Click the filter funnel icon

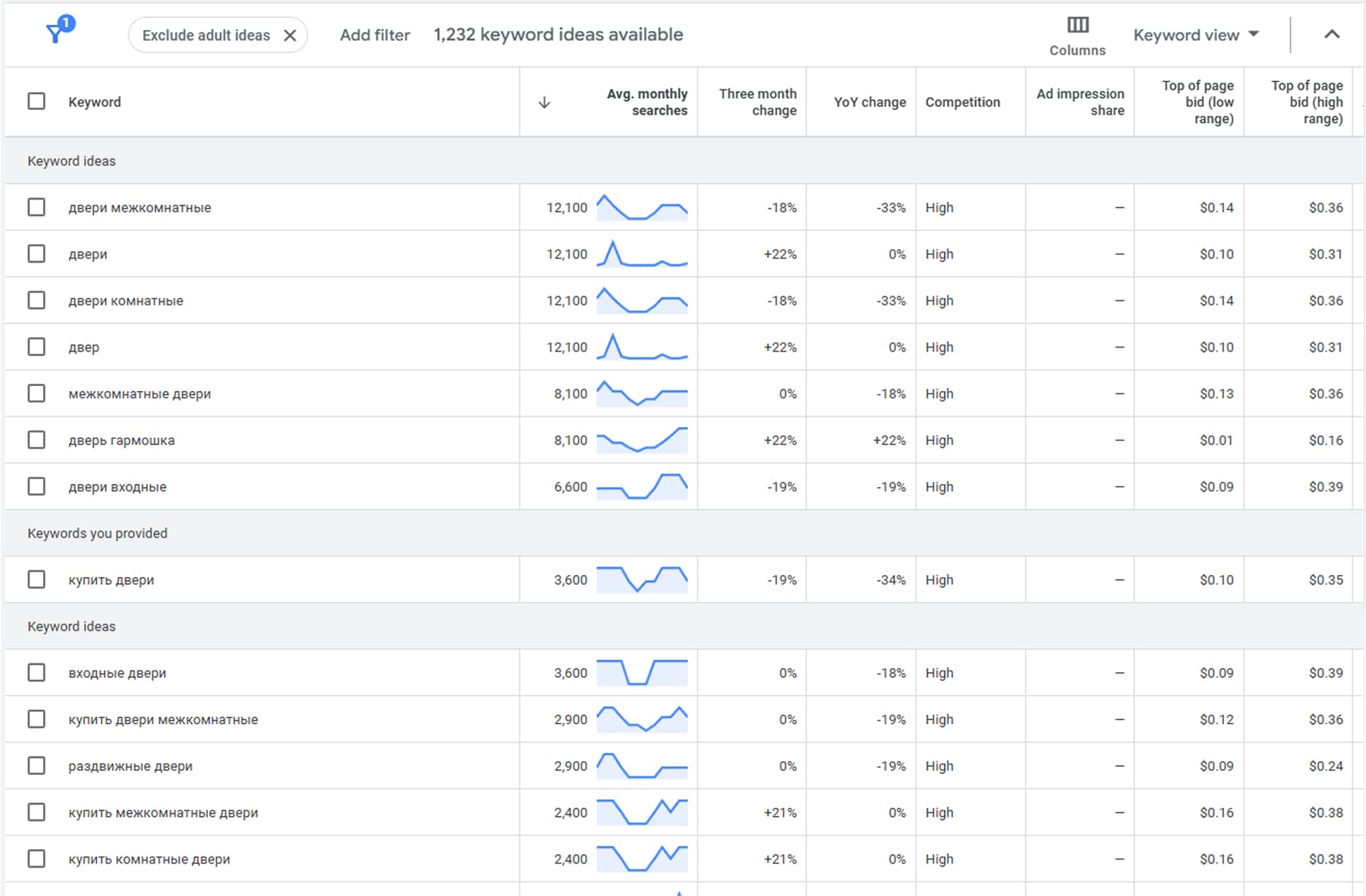click(55, 33)
